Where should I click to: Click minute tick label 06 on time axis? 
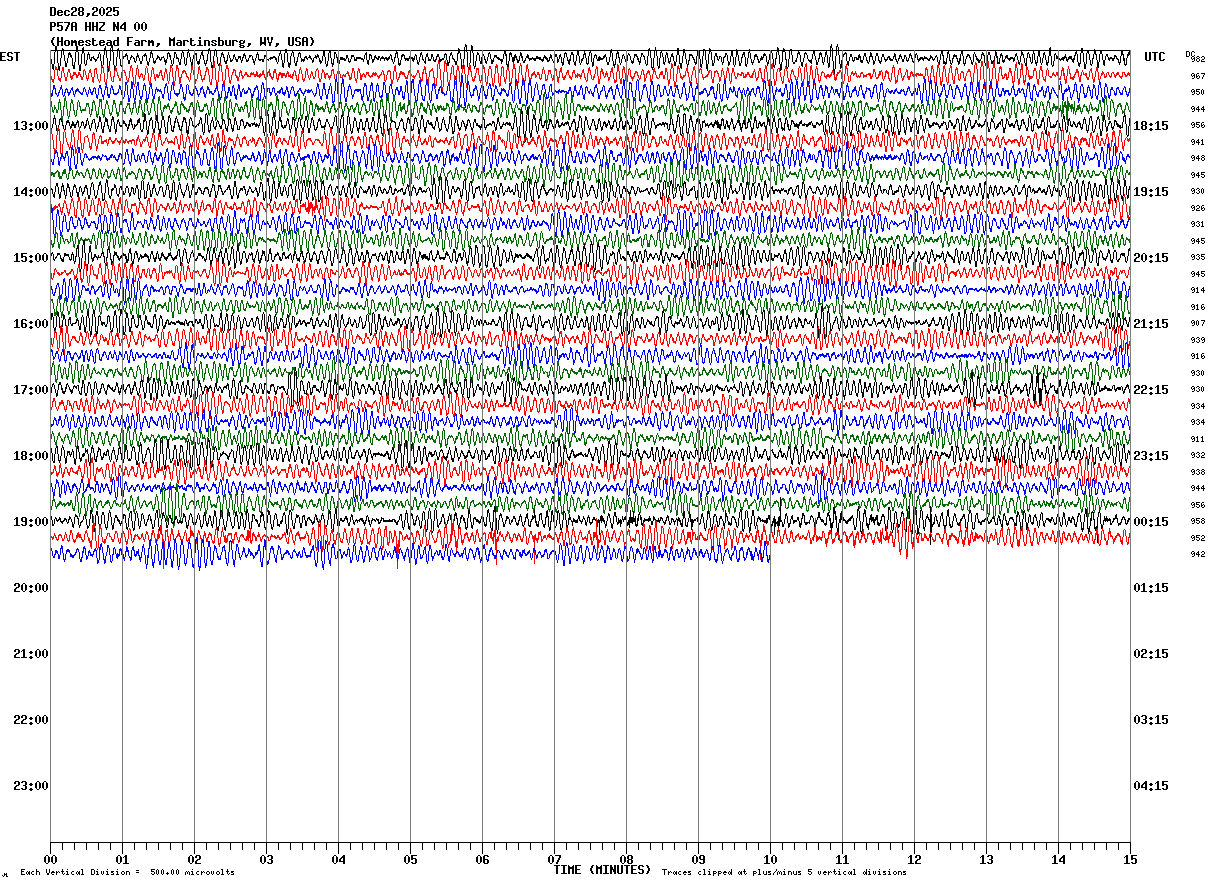482,859
